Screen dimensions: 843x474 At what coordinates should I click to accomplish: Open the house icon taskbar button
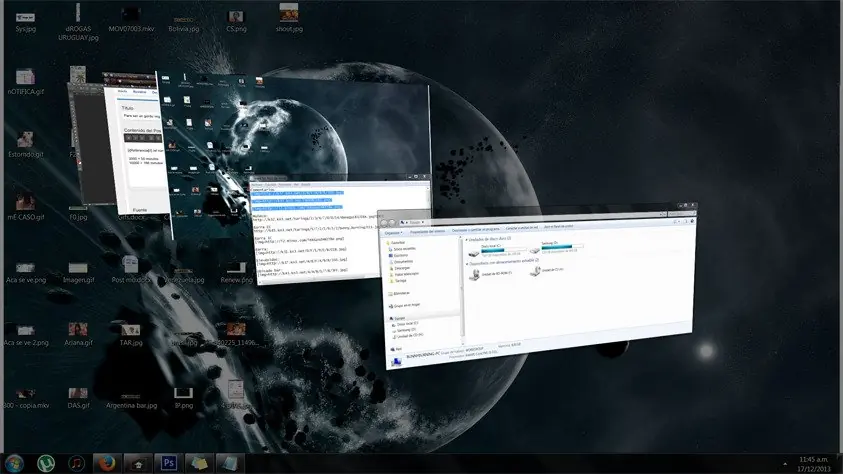138,463
